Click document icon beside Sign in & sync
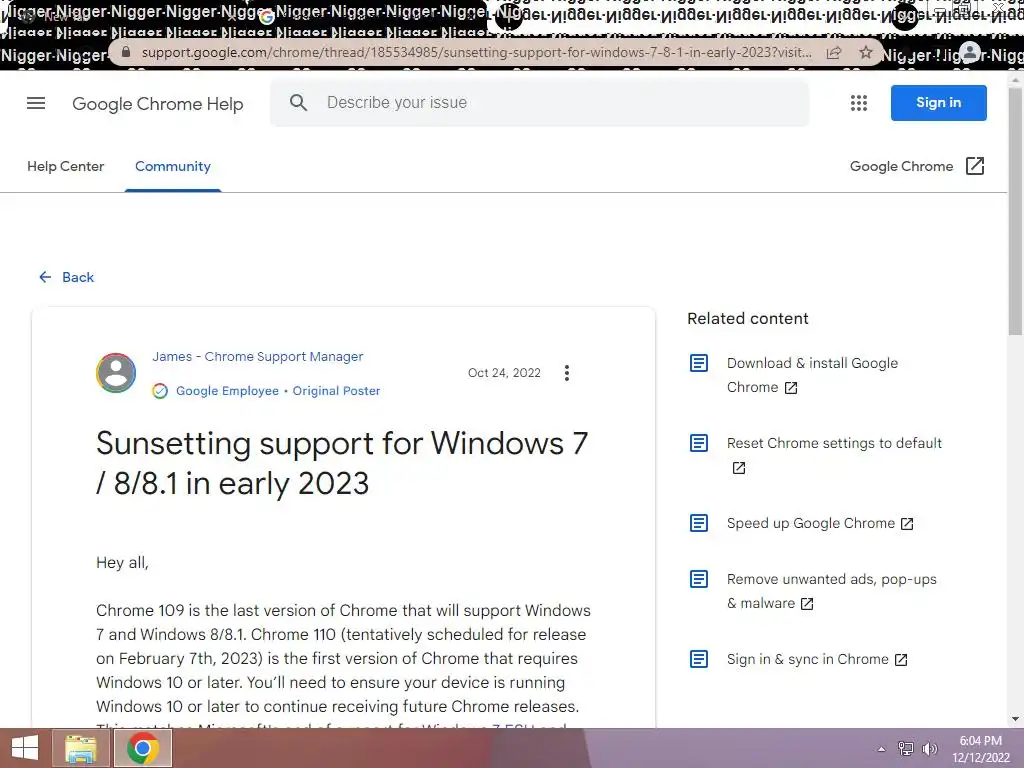Screen dimensions: 1024x768 click(x=699, y=659)
